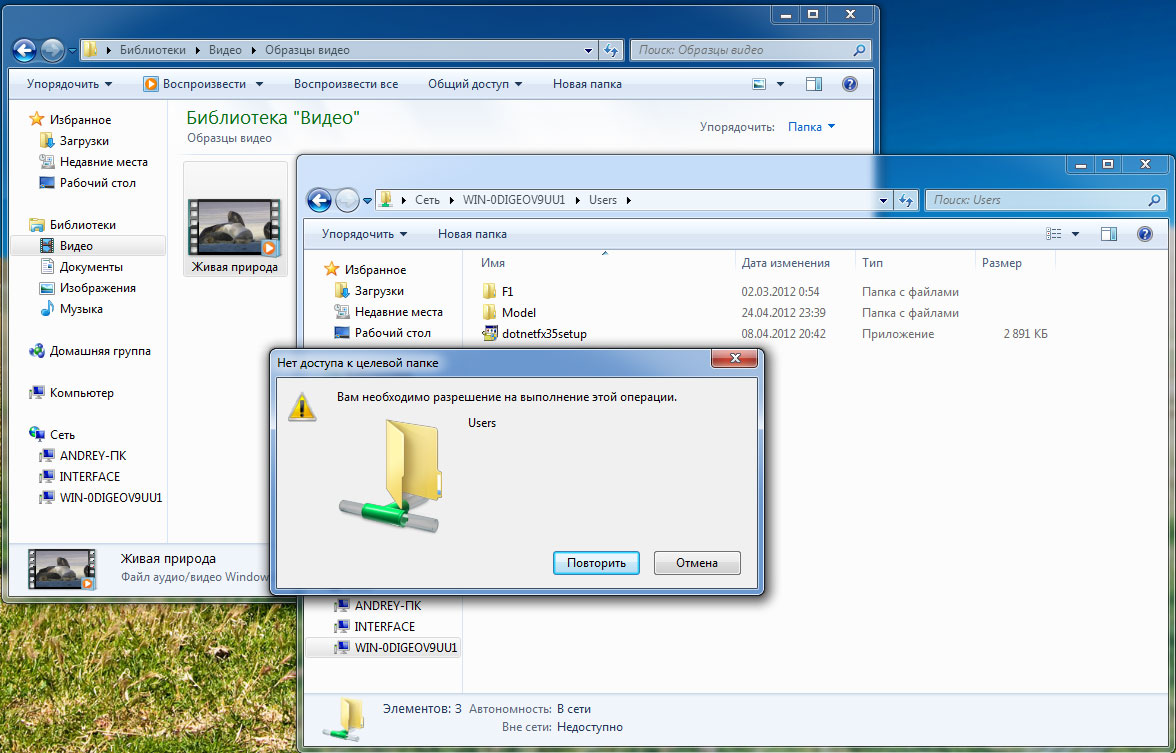Click the help icon in the Users window toolbar
Viewport: 1176px width, 753px height.
click(x=1145, y=234)
